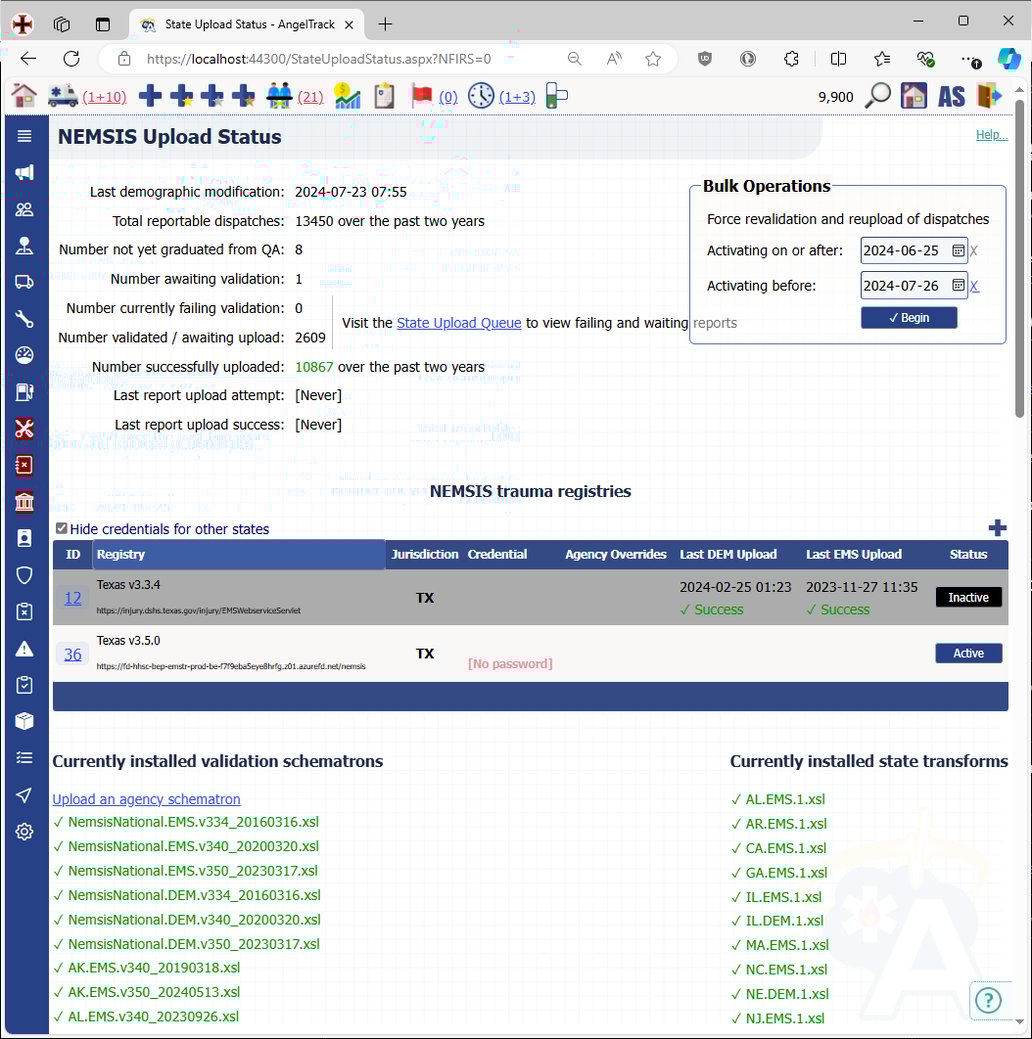Click the Begin button in Bulk Operations
This screenshot has width=1032, height=1039.
(x=908, y=317)
